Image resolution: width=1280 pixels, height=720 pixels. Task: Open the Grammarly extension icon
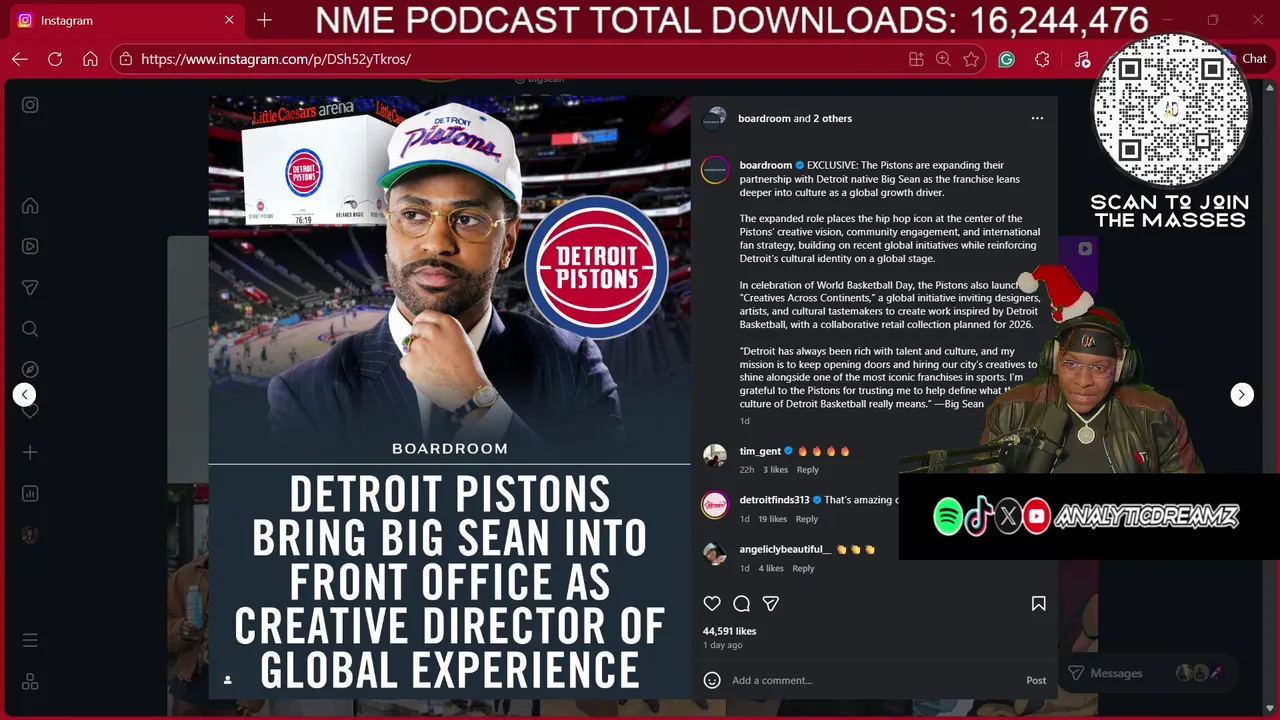(1007, 59)
